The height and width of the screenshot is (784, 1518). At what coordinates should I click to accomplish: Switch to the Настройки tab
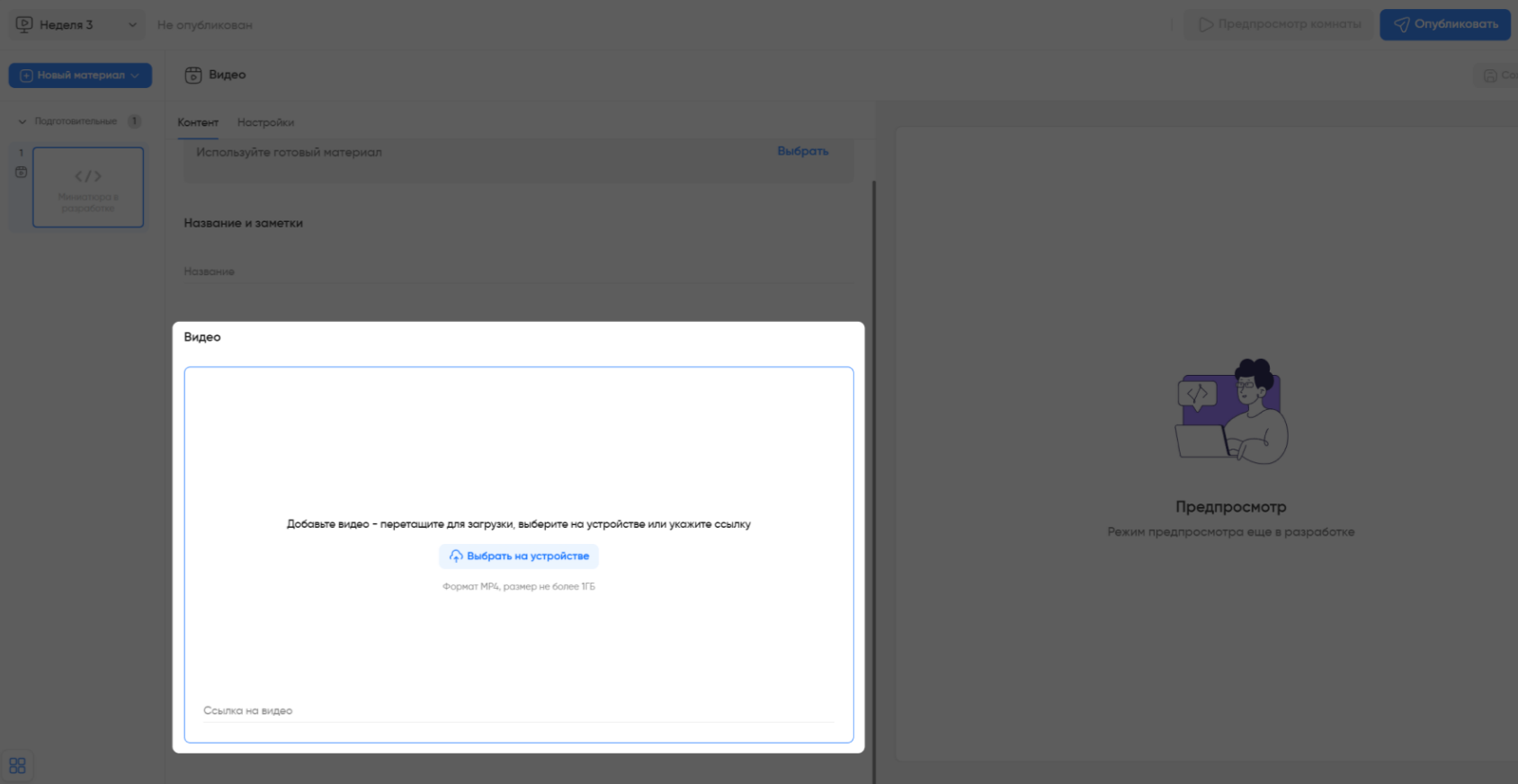coord(265,122)
